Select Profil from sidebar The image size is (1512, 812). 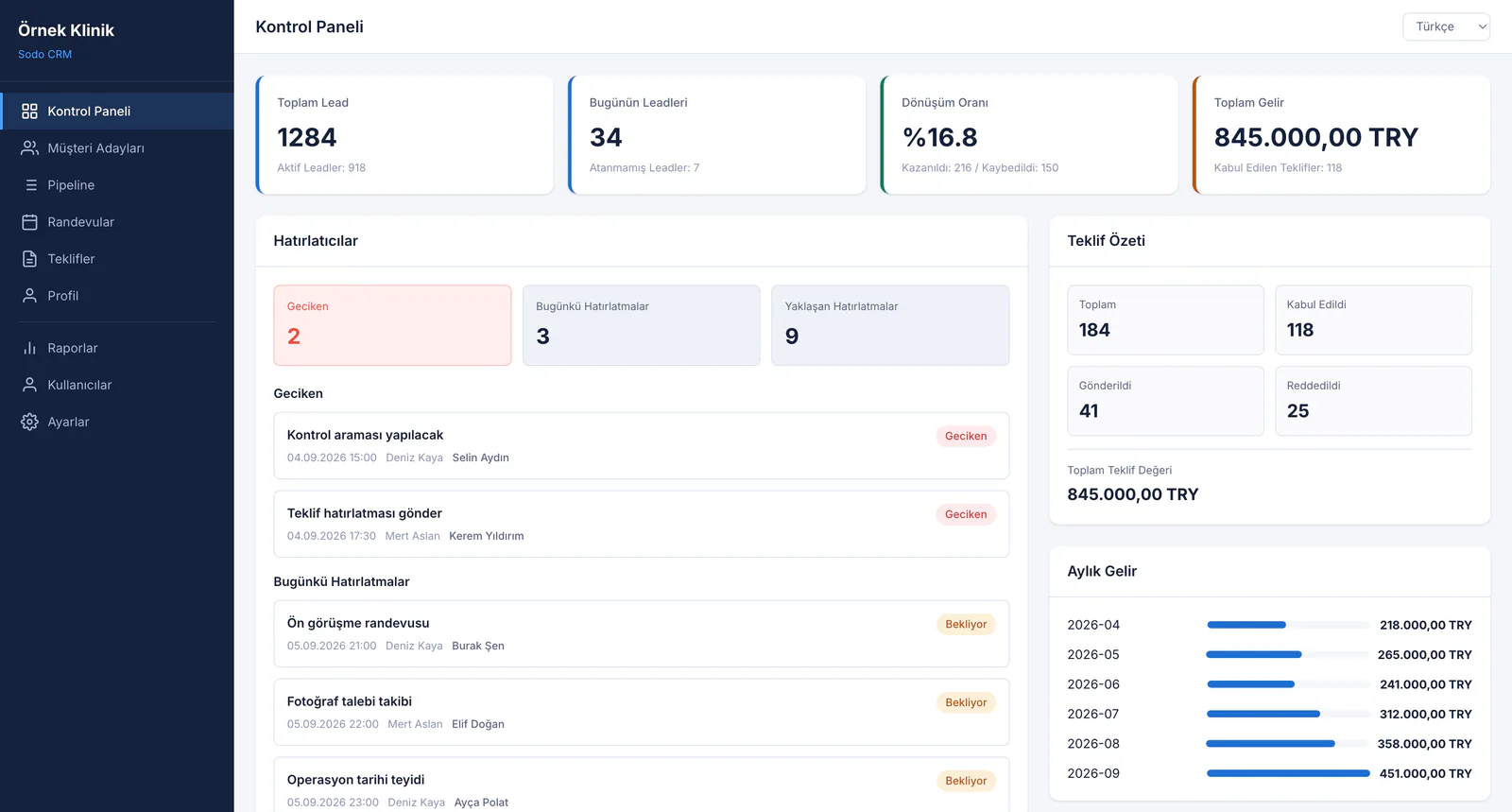(x=117, y=296)
